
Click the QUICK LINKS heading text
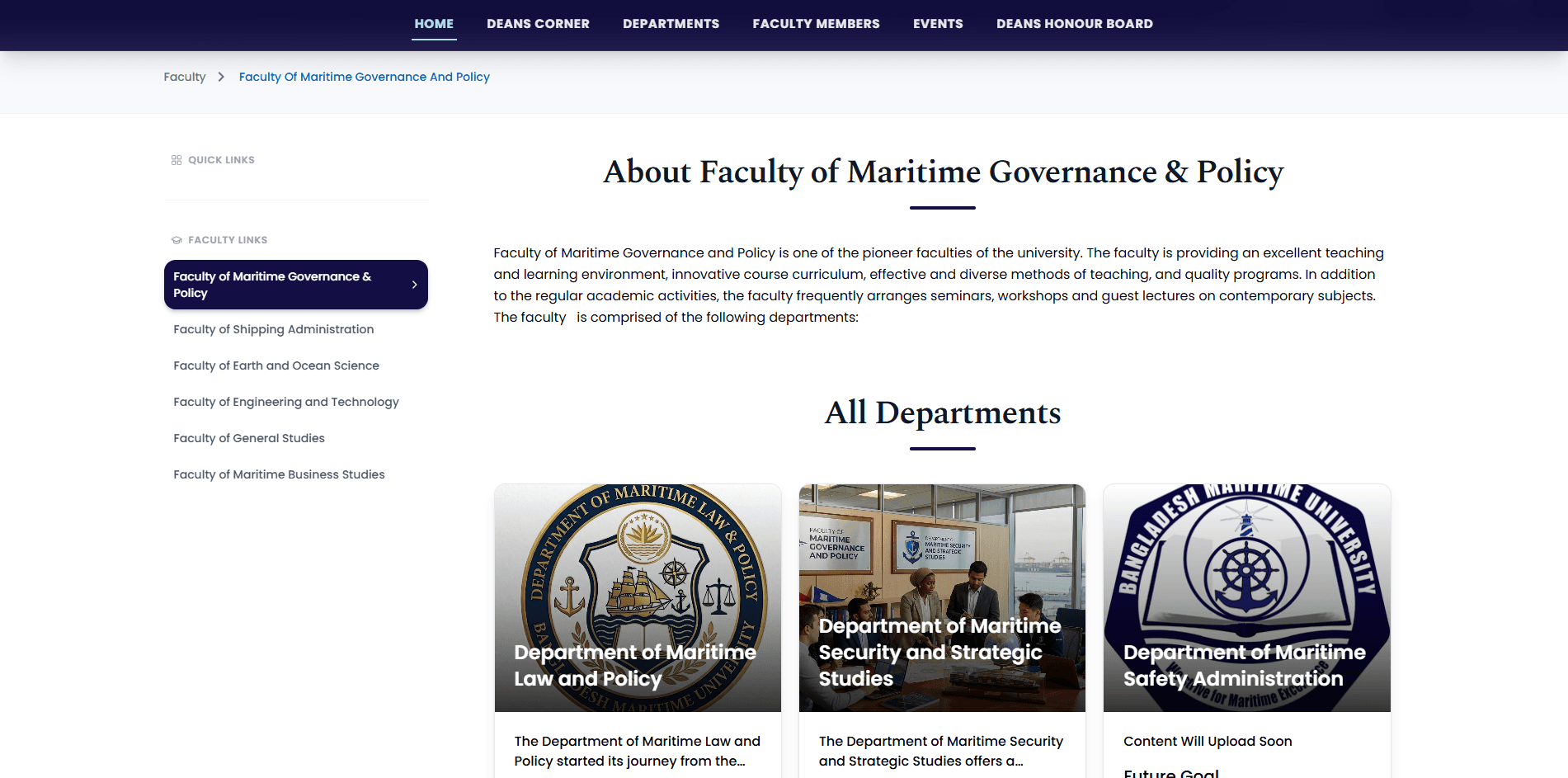221,160
